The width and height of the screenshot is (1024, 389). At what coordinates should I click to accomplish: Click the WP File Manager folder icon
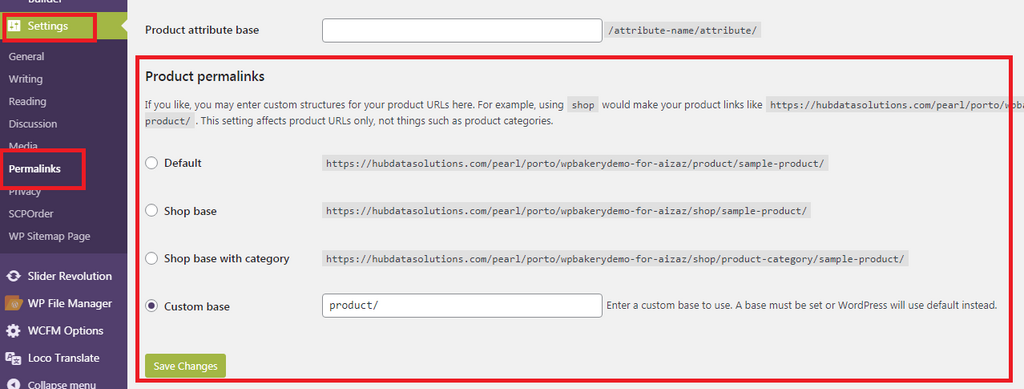(13, 303)
